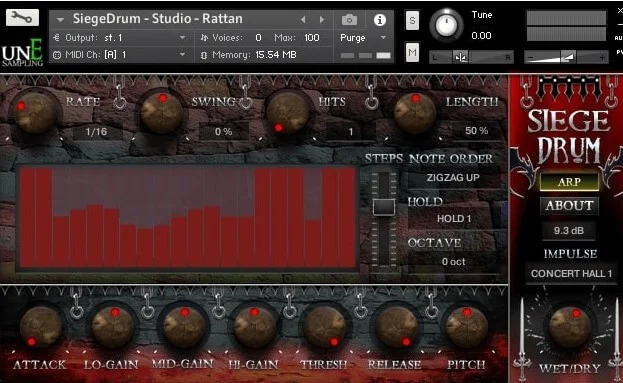Screen dimensions: 623x383
Task: Click the Length value 50 %
Action: point(476,131)
